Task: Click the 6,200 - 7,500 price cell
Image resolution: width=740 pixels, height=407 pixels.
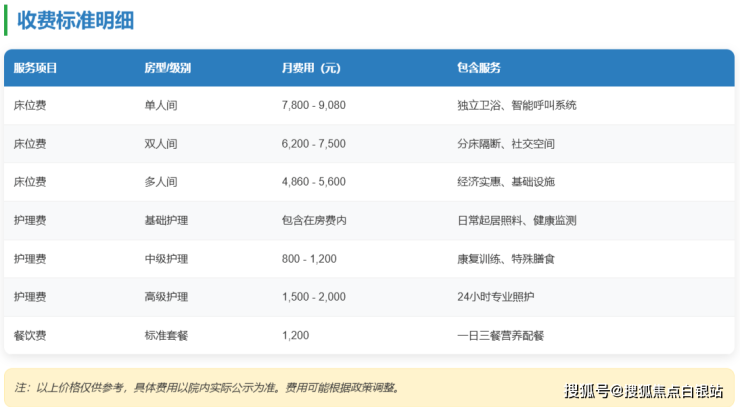Action: point(314,144)
